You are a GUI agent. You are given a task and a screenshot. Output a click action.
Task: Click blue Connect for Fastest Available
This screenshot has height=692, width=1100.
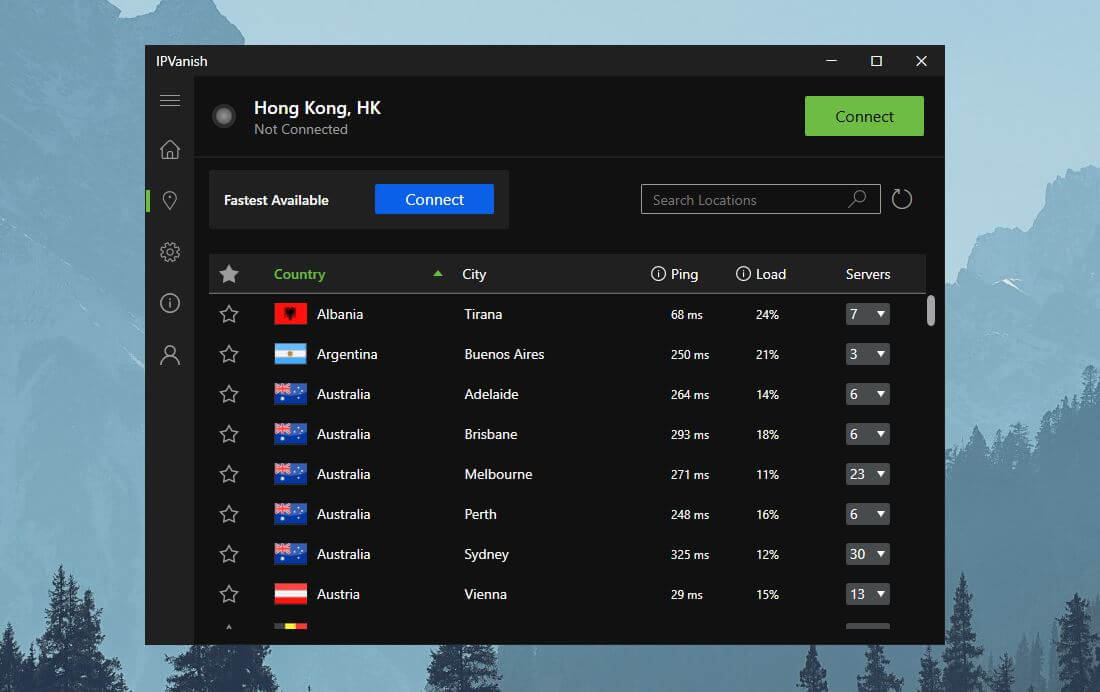coord(434,199)
